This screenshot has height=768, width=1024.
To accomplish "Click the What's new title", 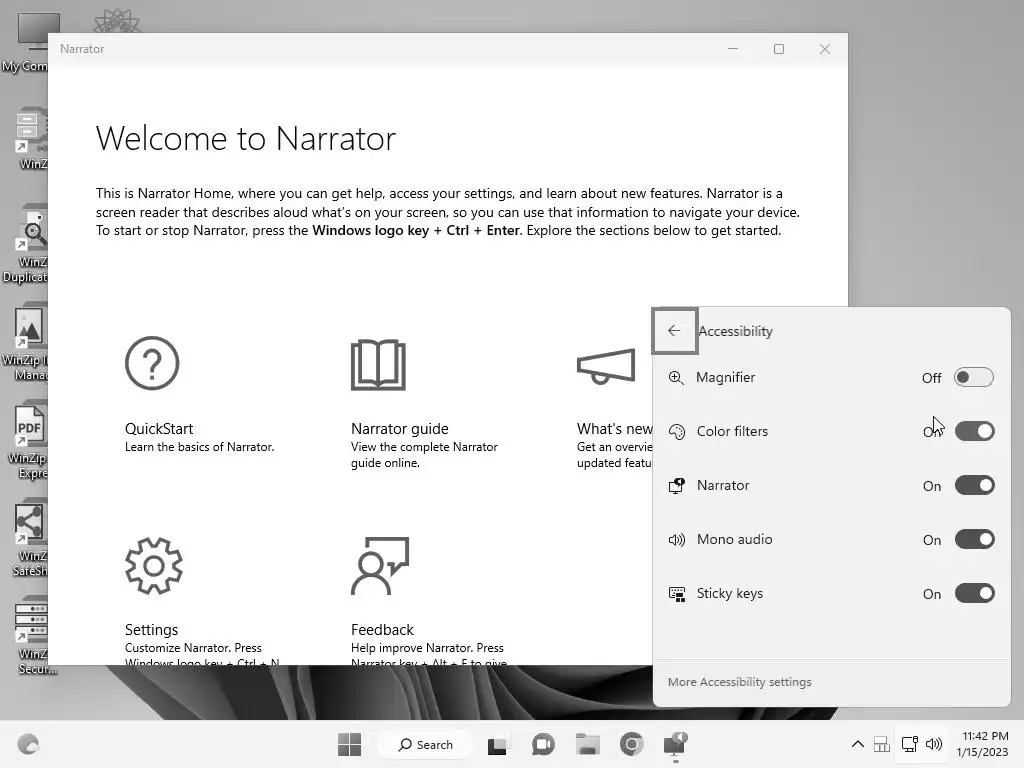I will (614, 429).
